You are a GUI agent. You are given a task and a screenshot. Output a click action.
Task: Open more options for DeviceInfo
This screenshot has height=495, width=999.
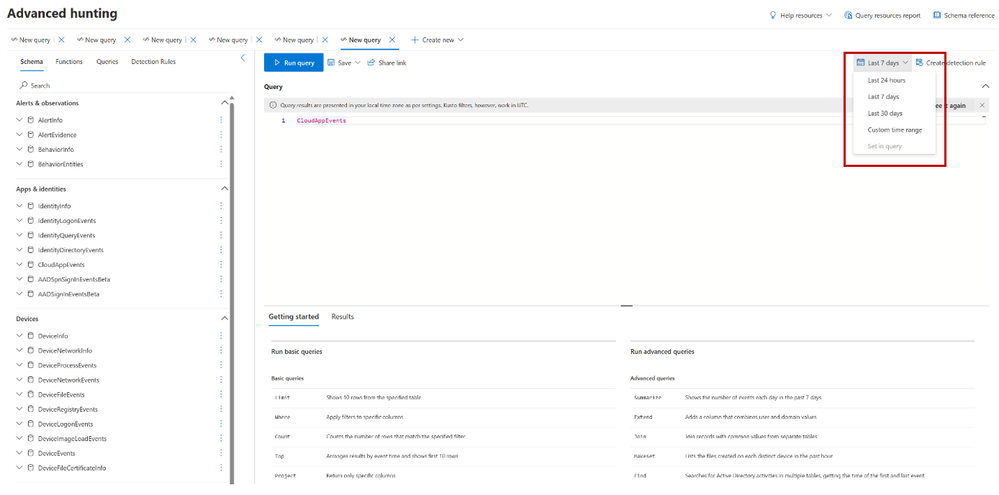pyautogui.click(x=221, y=336)
